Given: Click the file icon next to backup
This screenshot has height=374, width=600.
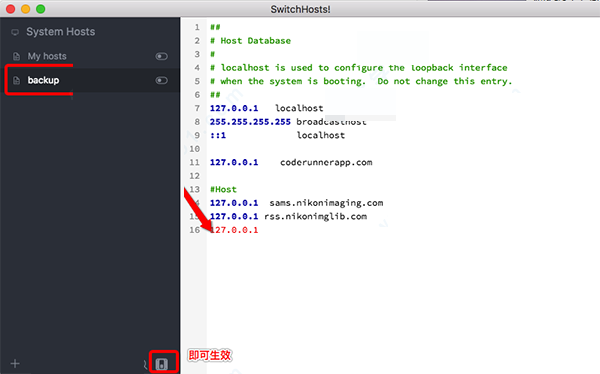Looking at the screenshot, I should point(16,80).
